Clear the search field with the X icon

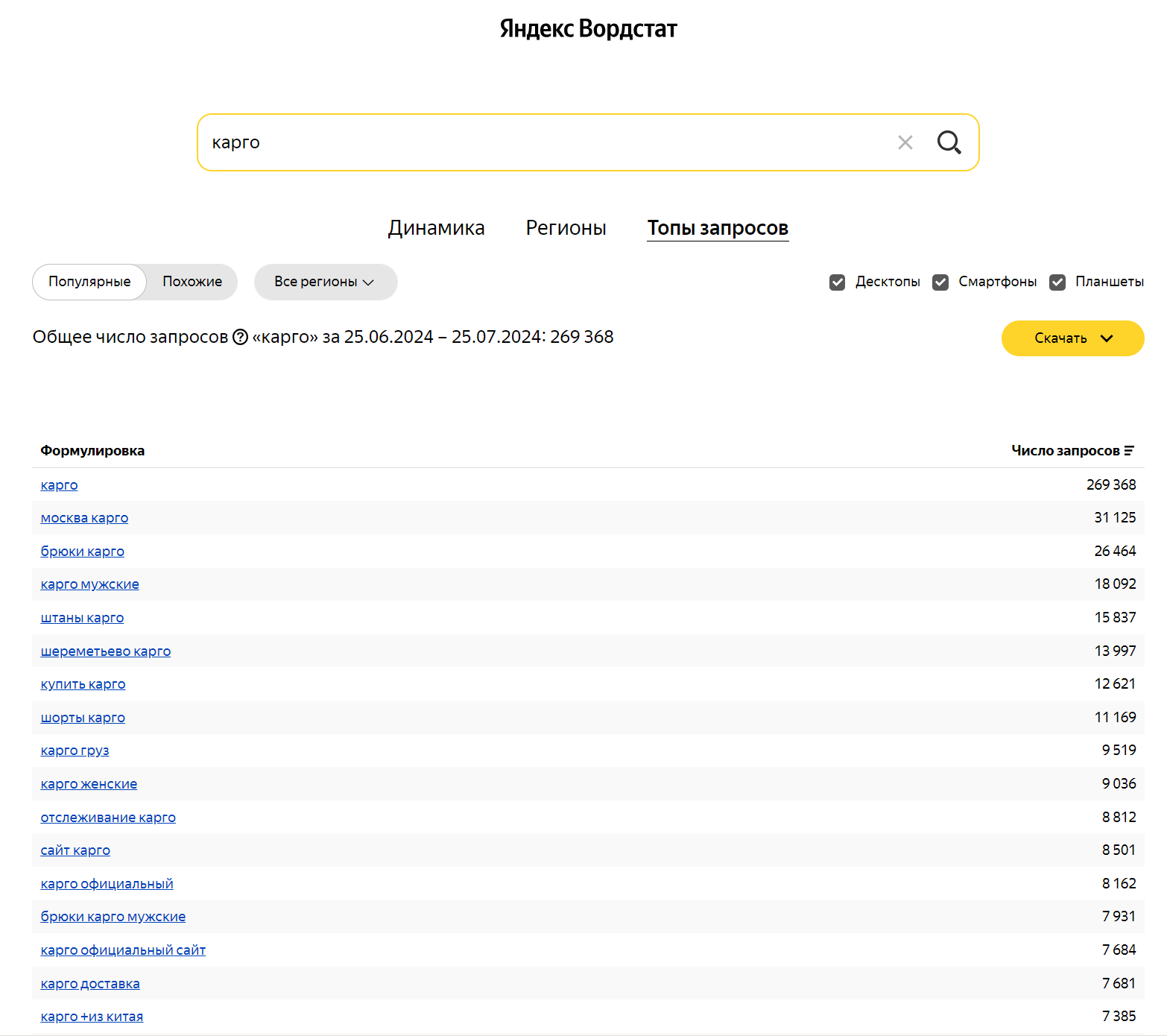click(905, 142)
